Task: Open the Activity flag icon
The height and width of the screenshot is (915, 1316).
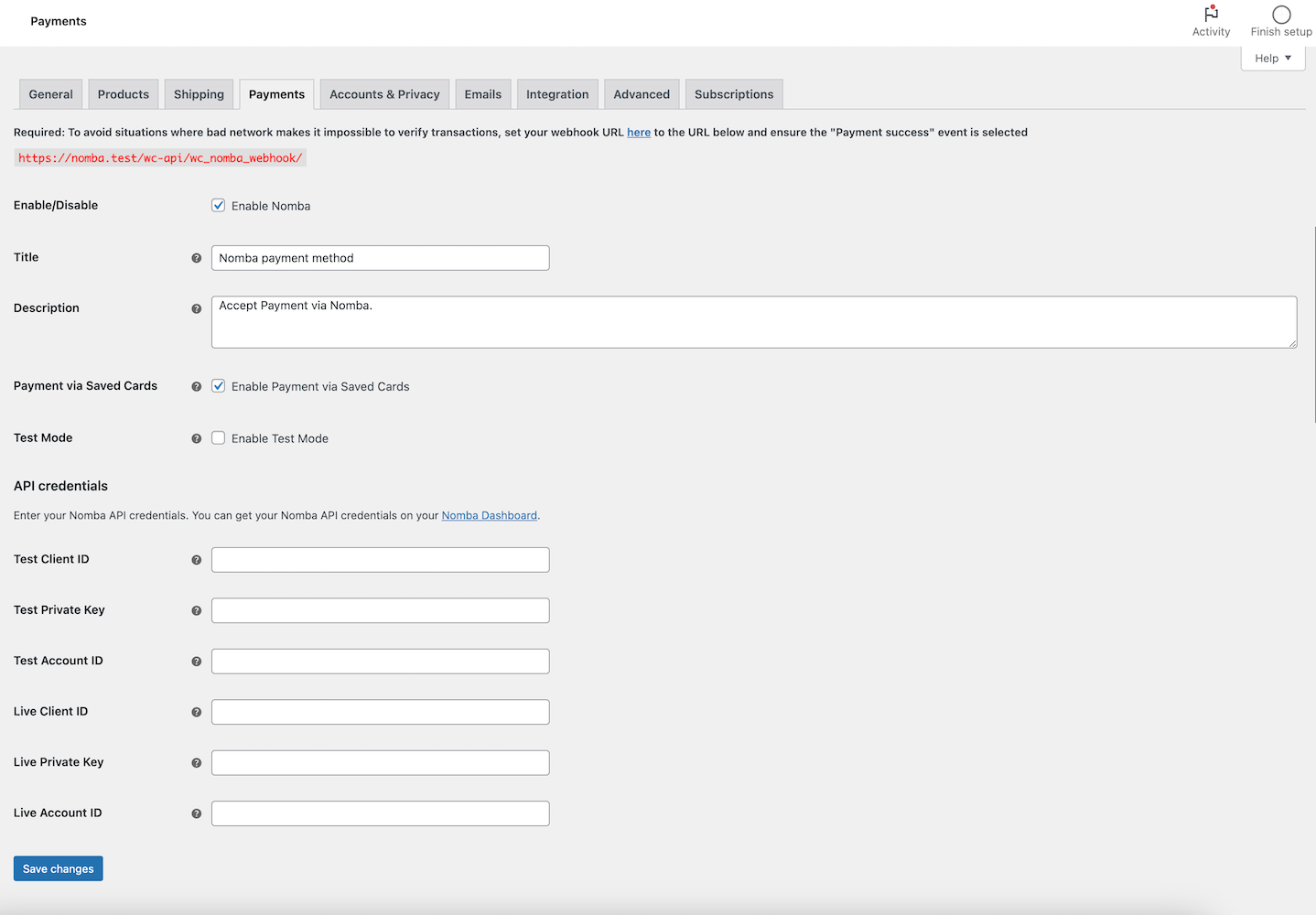Action: pyautogui.click(x=1211, y=14)
